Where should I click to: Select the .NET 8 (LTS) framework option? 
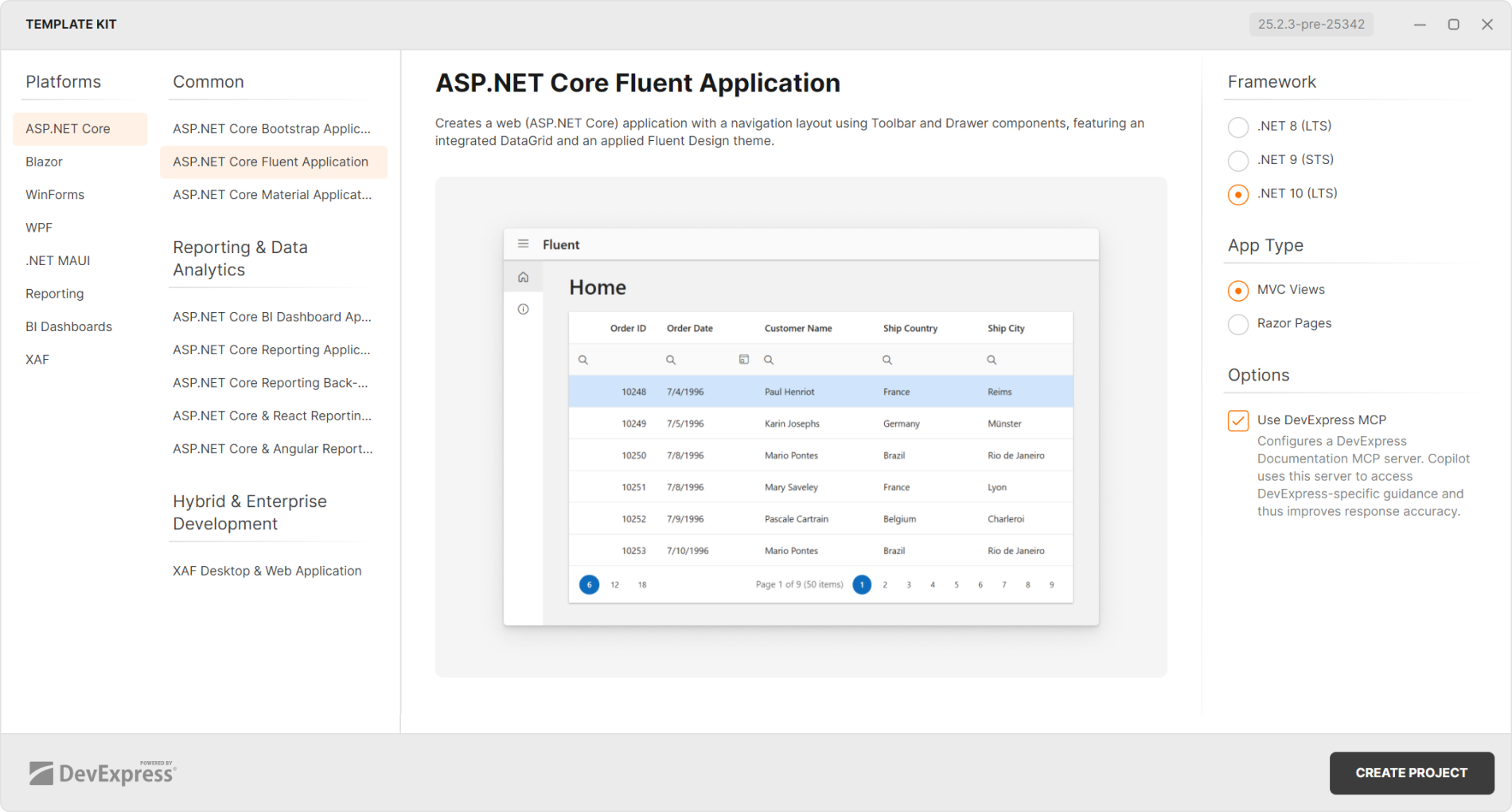pyautogui.click(x=1238, y=127)
